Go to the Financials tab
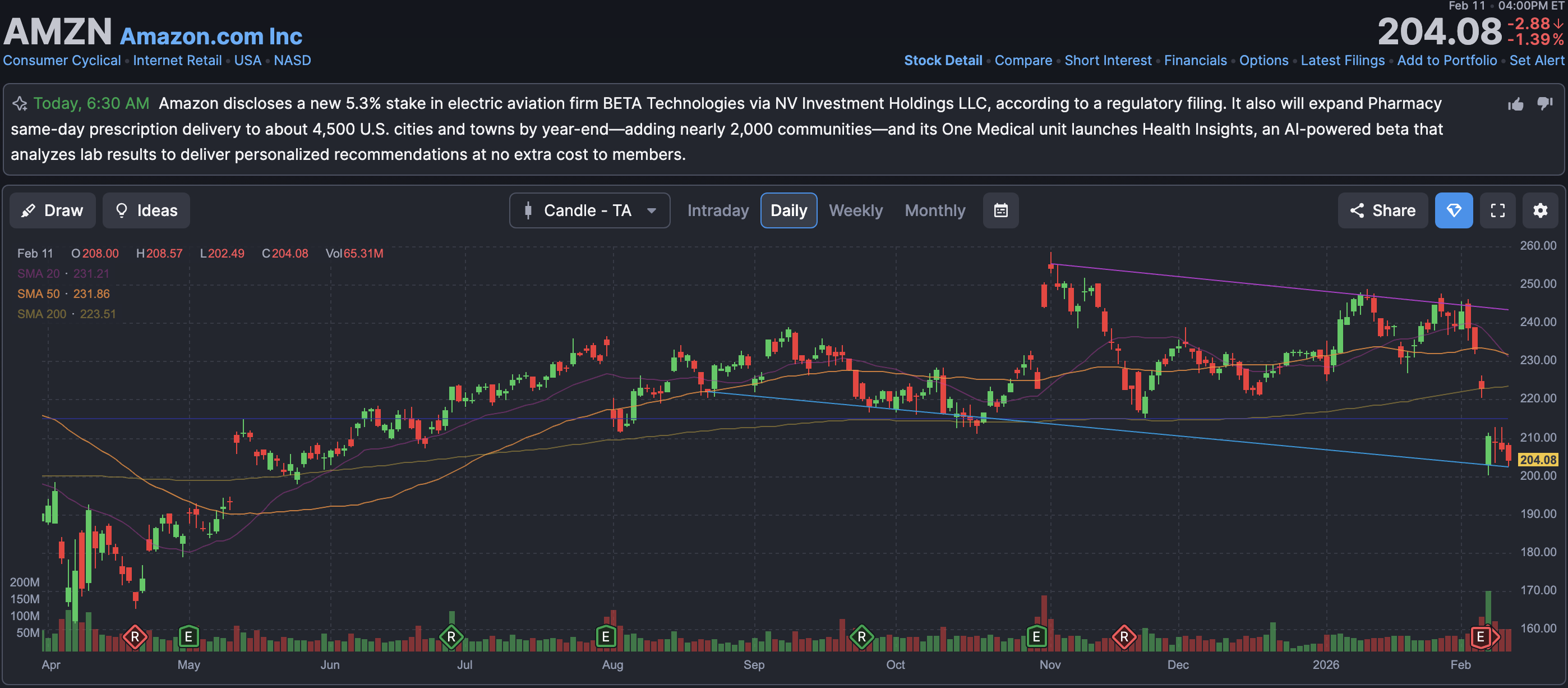Screen dimensions: 1568x688 coord(1195,60)
